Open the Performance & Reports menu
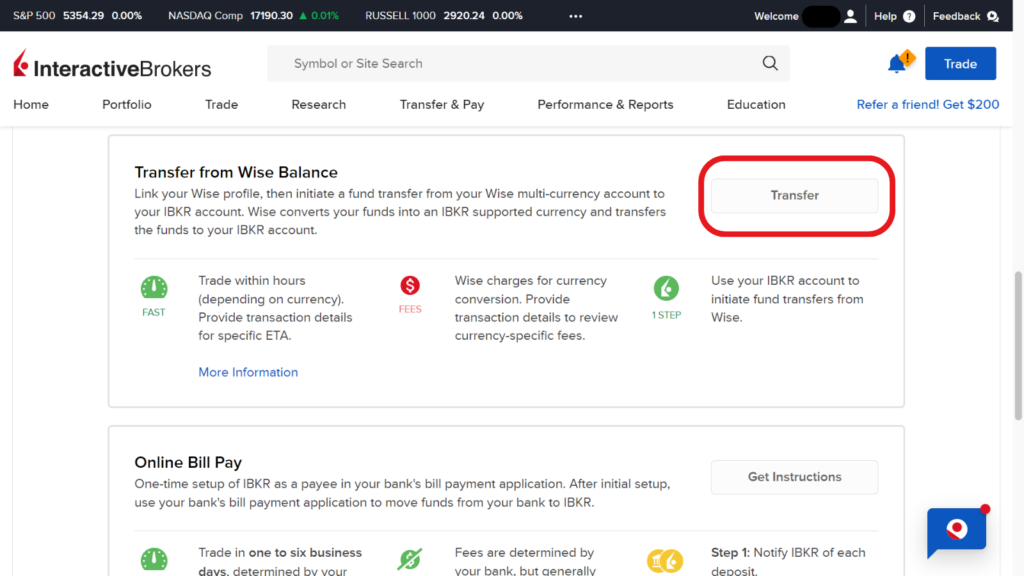The image size is (1024, 576). coord(605,104)
